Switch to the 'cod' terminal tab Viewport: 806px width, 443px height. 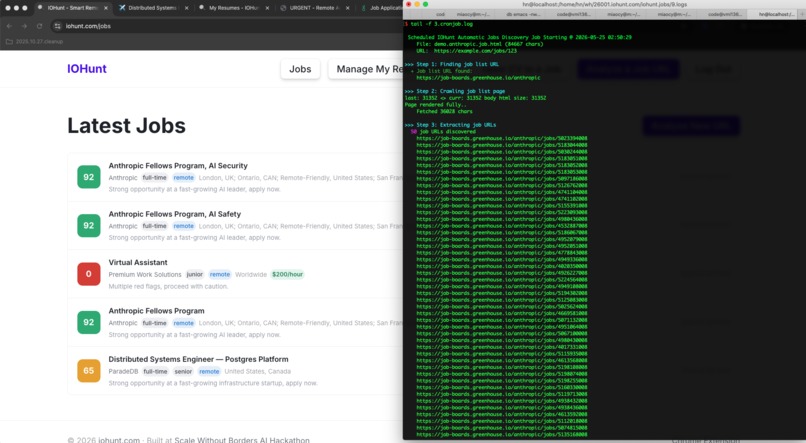(441, 14)
